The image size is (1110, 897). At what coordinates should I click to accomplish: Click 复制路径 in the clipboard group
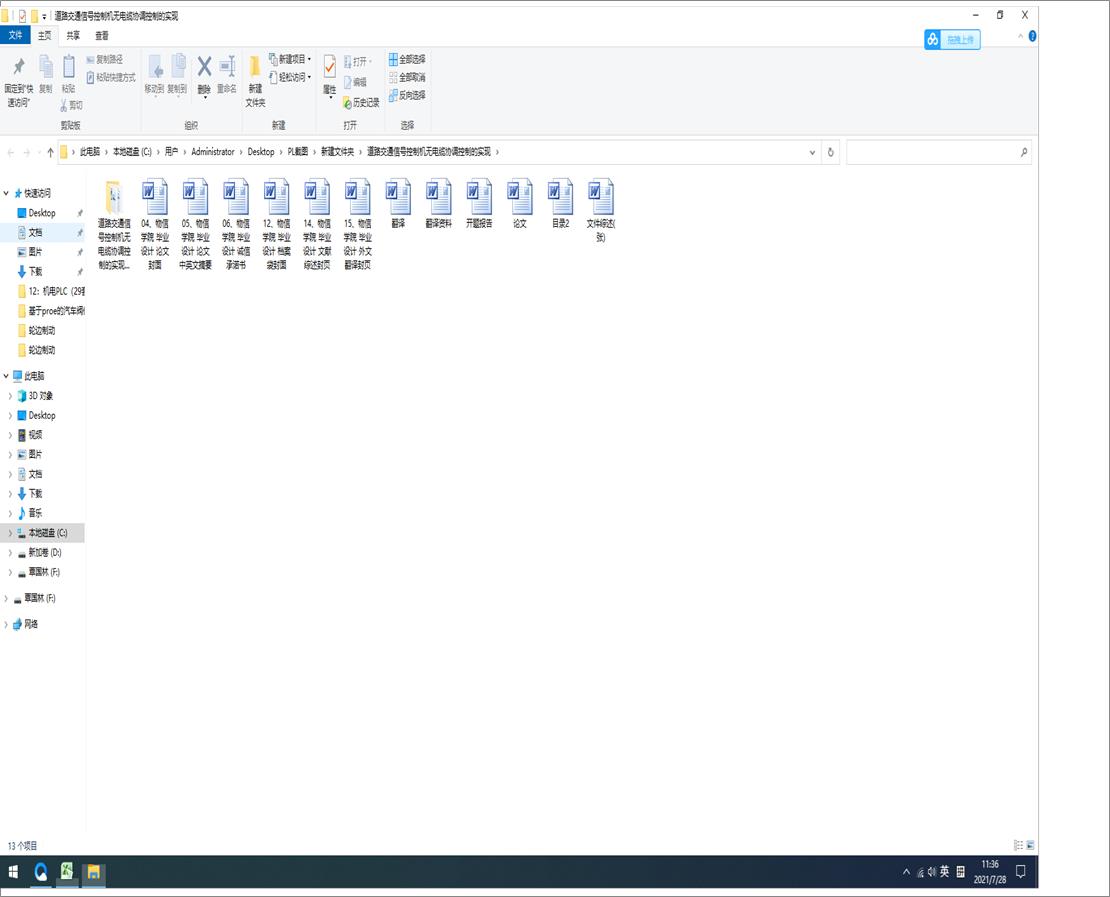[105, 59]
